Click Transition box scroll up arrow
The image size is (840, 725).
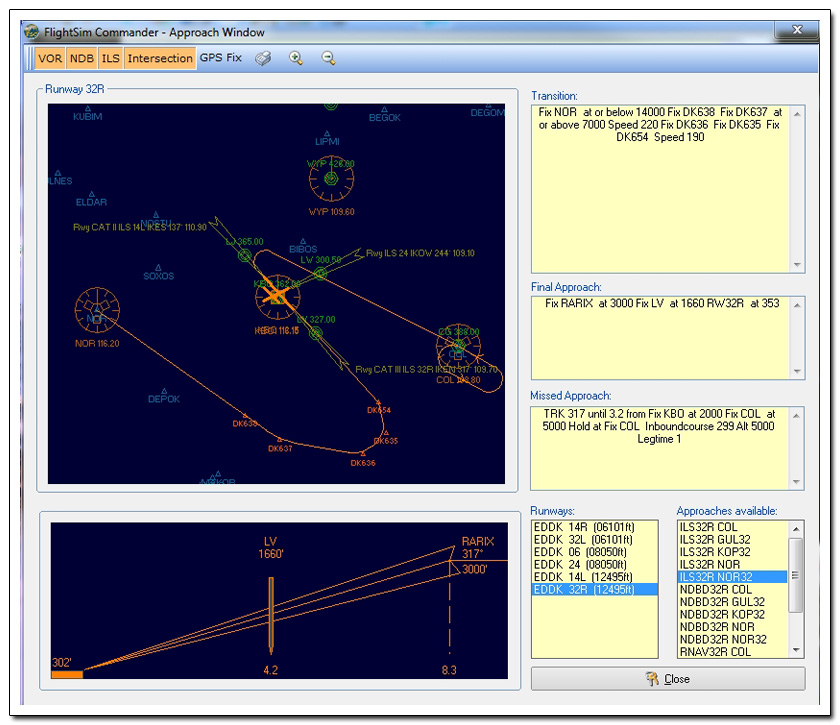click(797, 114)
